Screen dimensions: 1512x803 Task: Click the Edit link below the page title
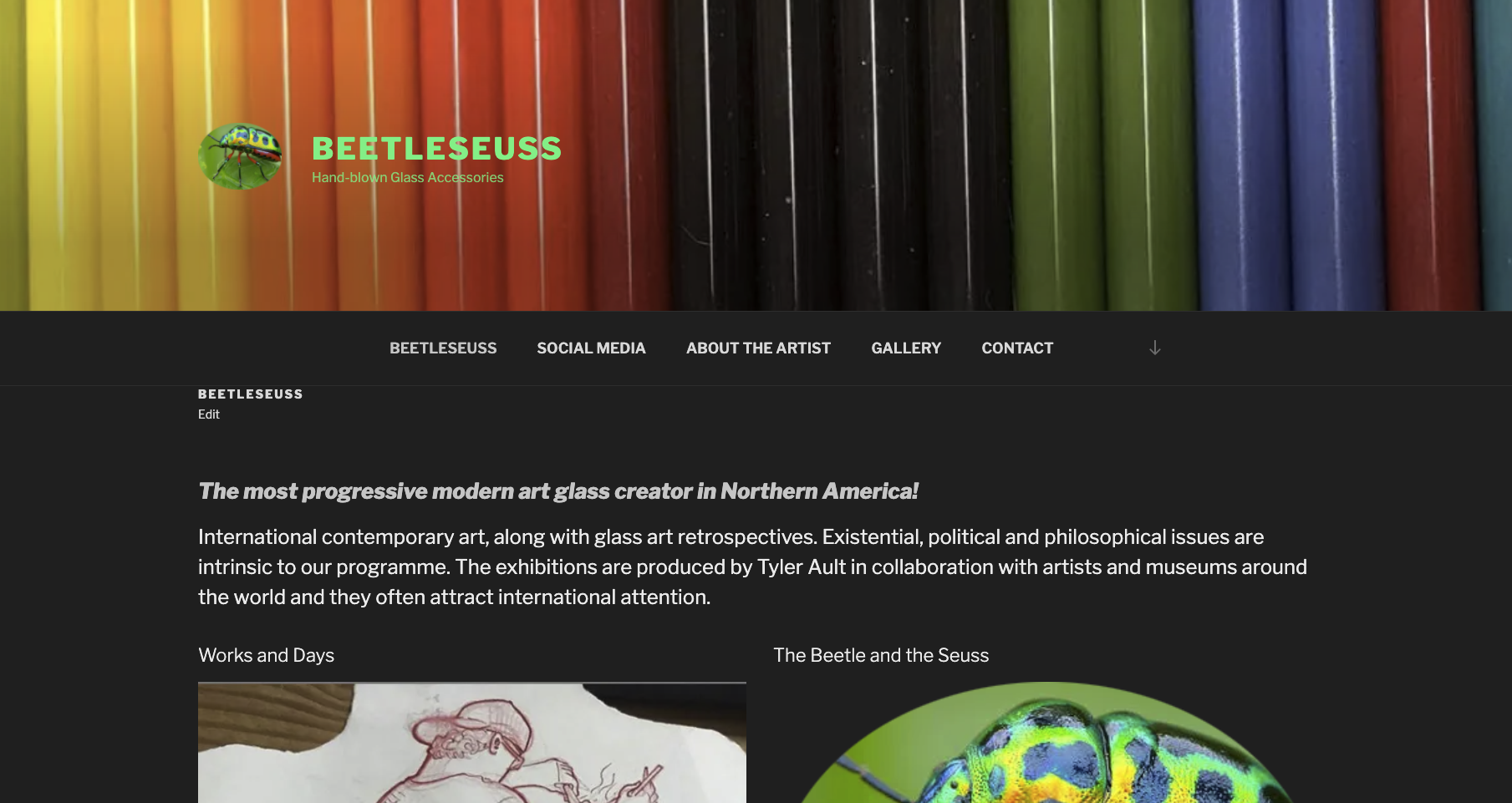[209, 414]
